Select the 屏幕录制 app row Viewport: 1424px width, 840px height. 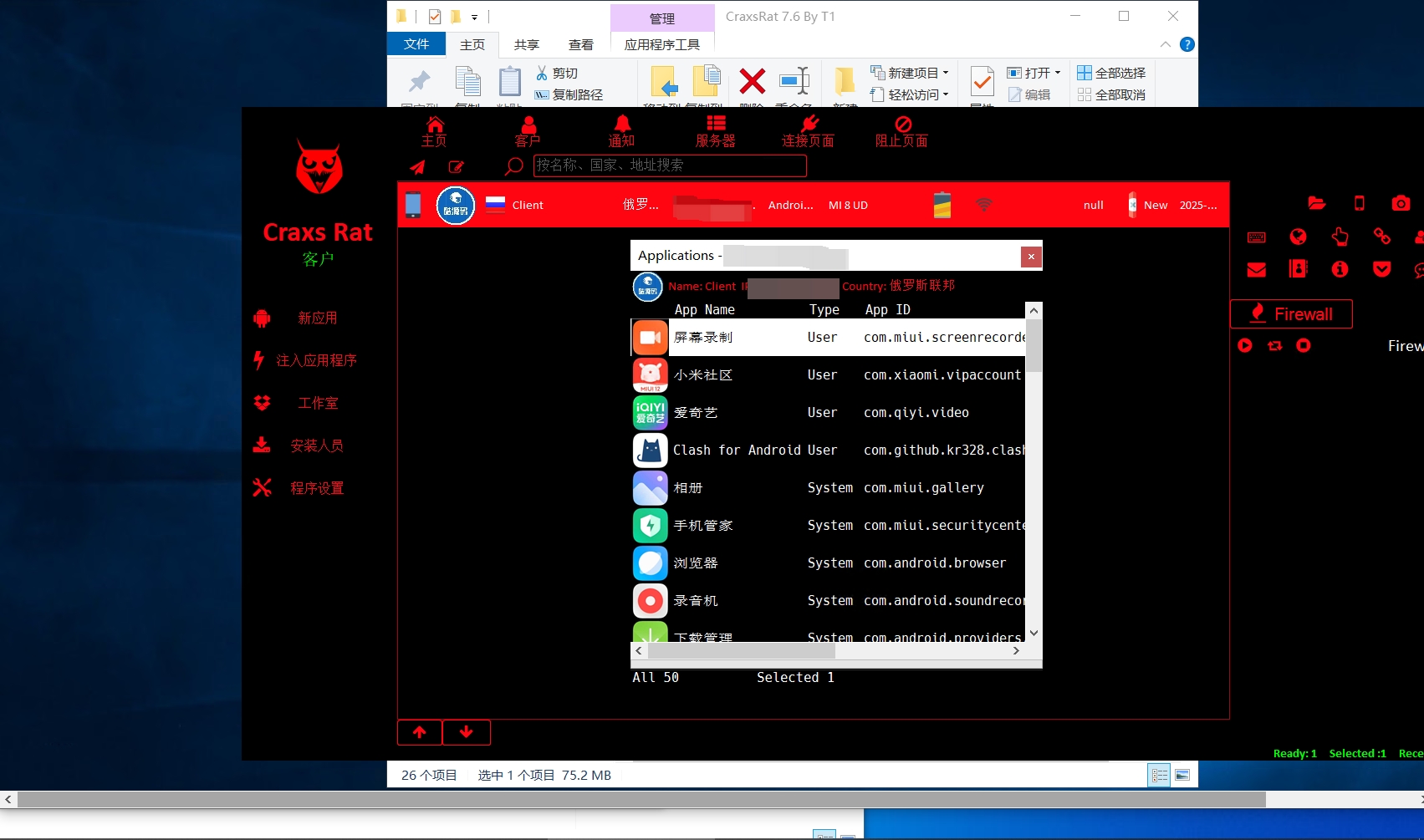click(x=828, y=338)
